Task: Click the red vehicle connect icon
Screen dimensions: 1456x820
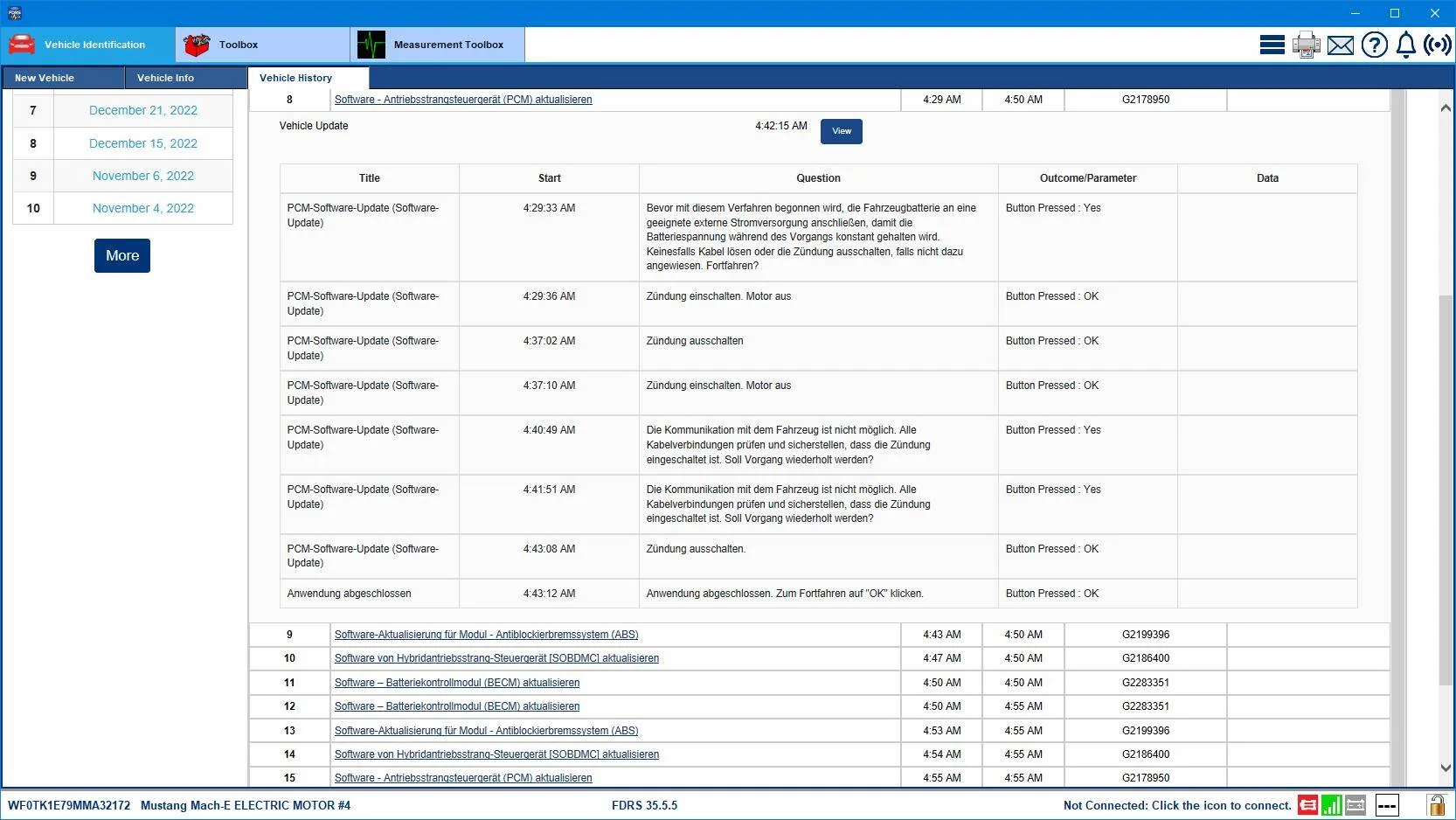Action: [1307, 805]
